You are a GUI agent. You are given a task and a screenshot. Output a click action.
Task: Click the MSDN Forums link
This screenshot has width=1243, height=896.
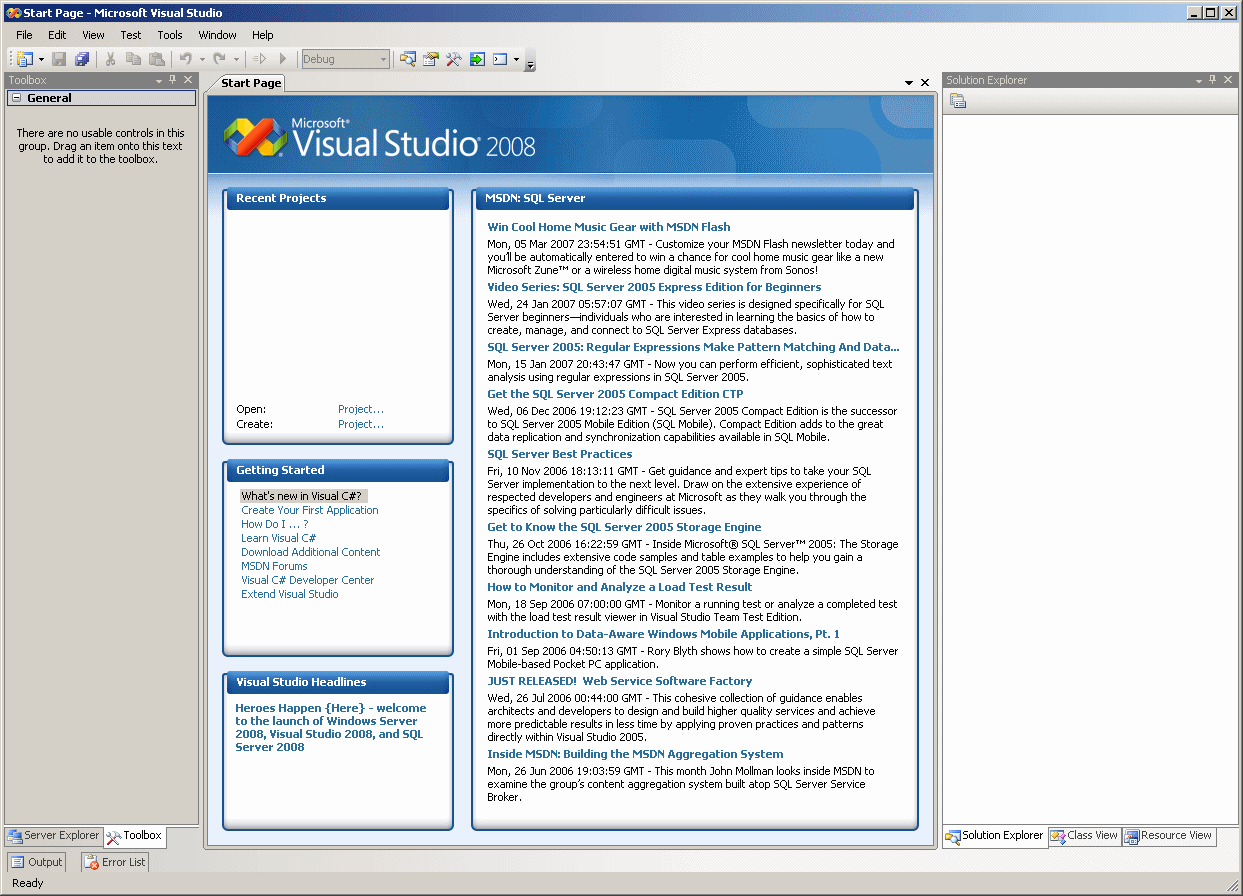pos(274,566)
